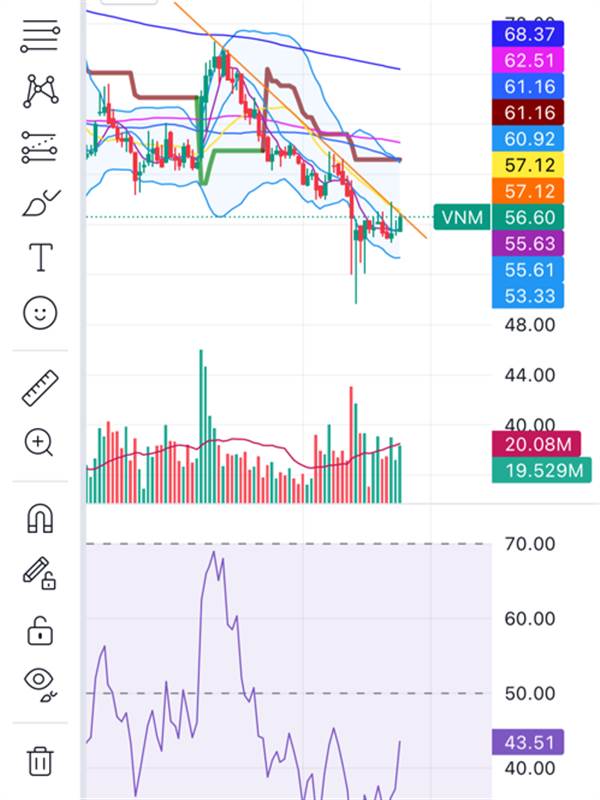This screenshot has height=800, width=600.
Task: Open the emoji icons tool
Action: (x=40, y=313)
